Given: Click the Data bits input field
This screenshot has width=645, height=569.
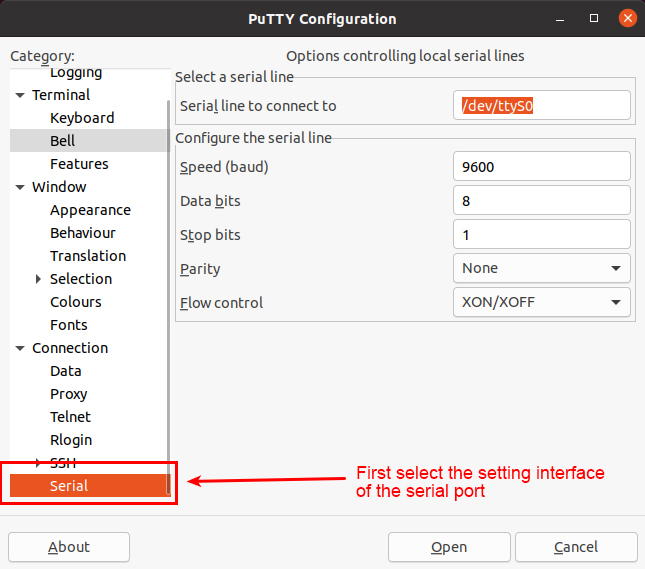Looking at the screenshot, I should click(x=541, y=201).
